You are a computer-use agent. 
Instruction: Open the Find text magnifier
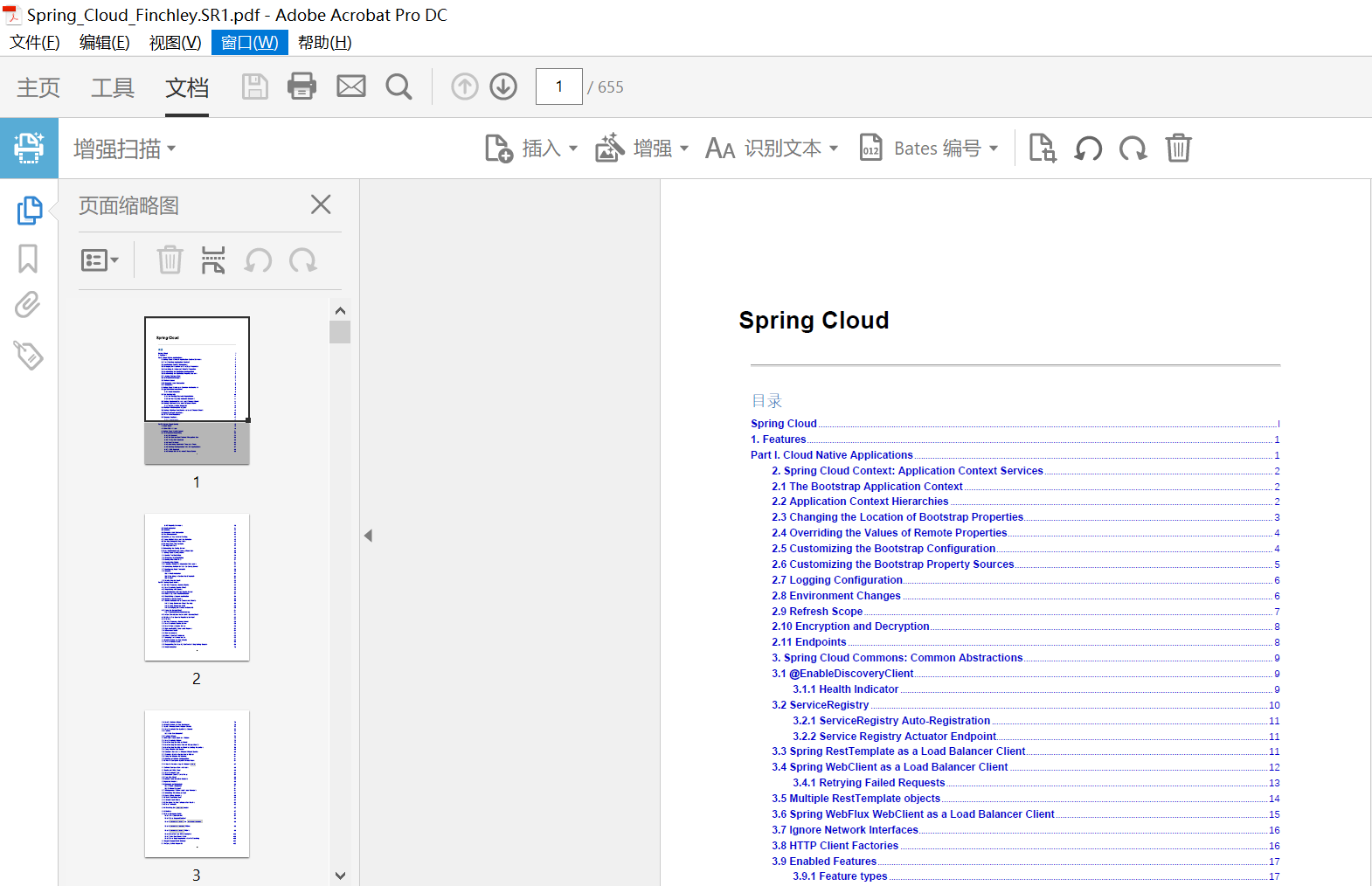398,87
